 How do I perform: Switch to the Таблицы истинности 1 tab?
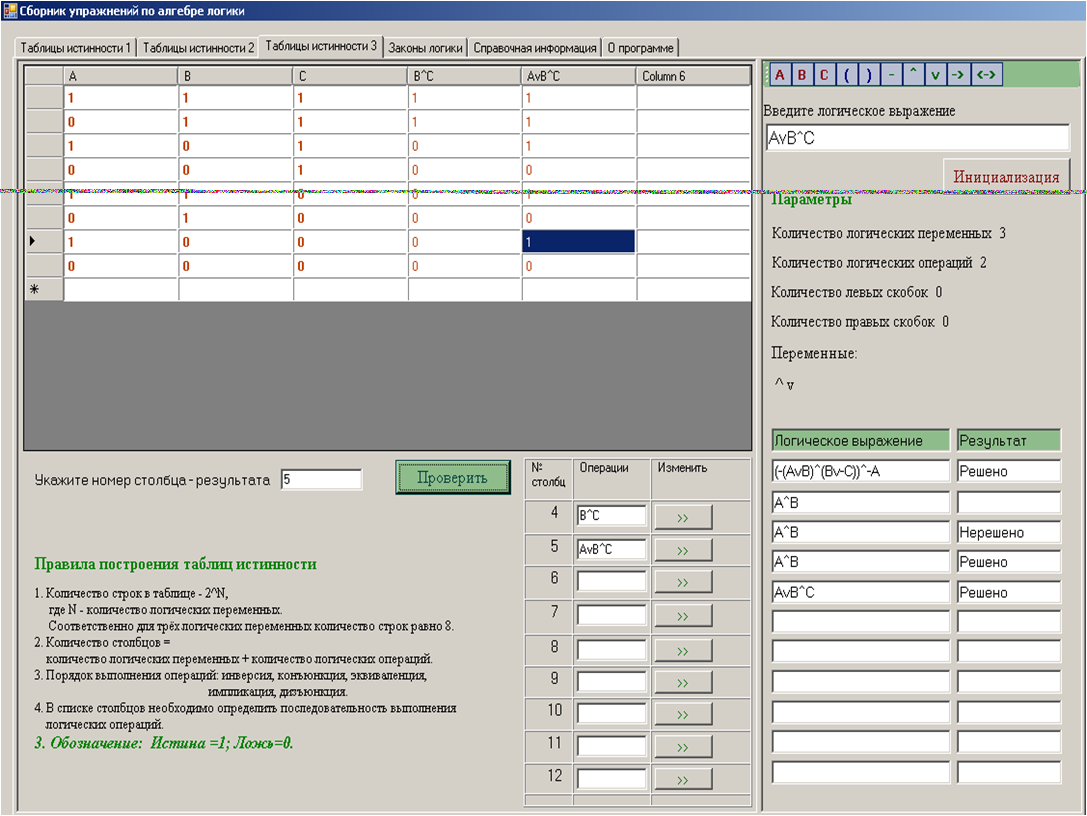coord(76,48)
